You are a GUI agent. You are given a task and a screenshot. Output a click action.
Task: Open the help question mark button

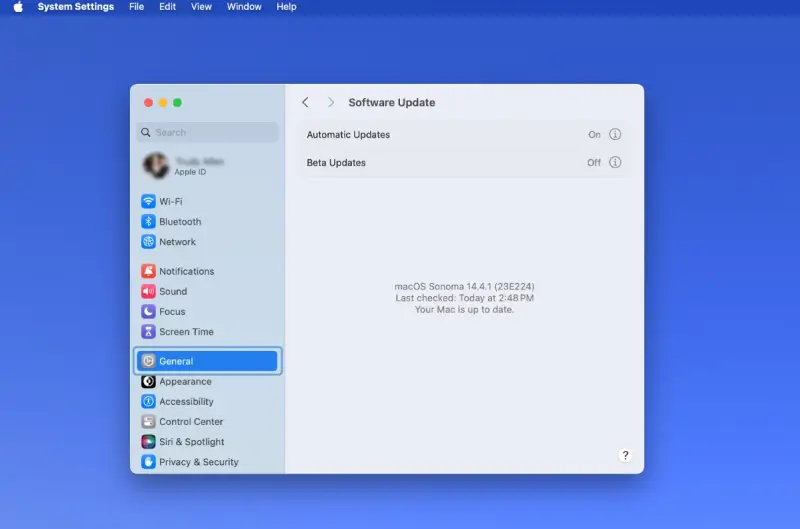click(x=626, y=455)
